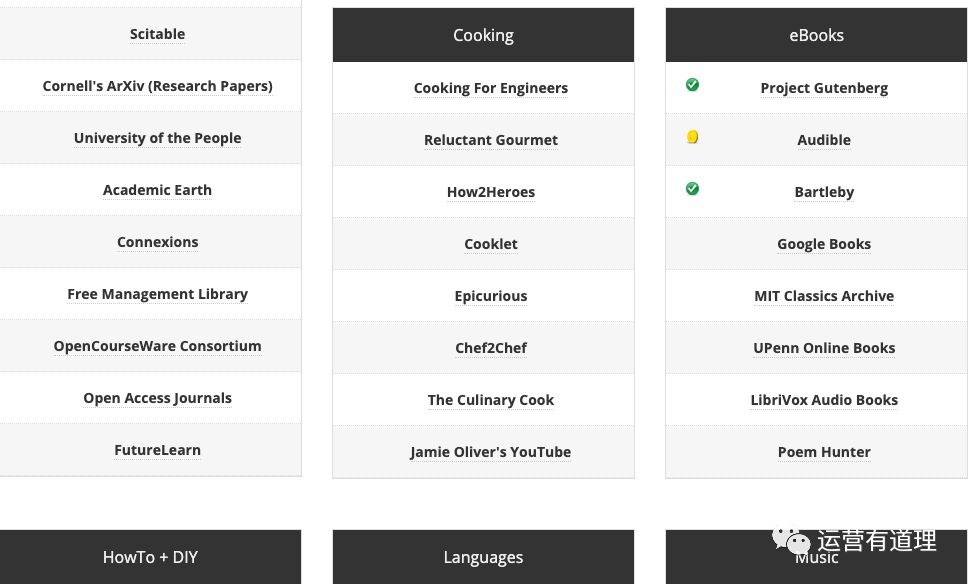Open OpenCourseWare Consortium link
This screenshot has width=969, height=584.
click(158, 345)
